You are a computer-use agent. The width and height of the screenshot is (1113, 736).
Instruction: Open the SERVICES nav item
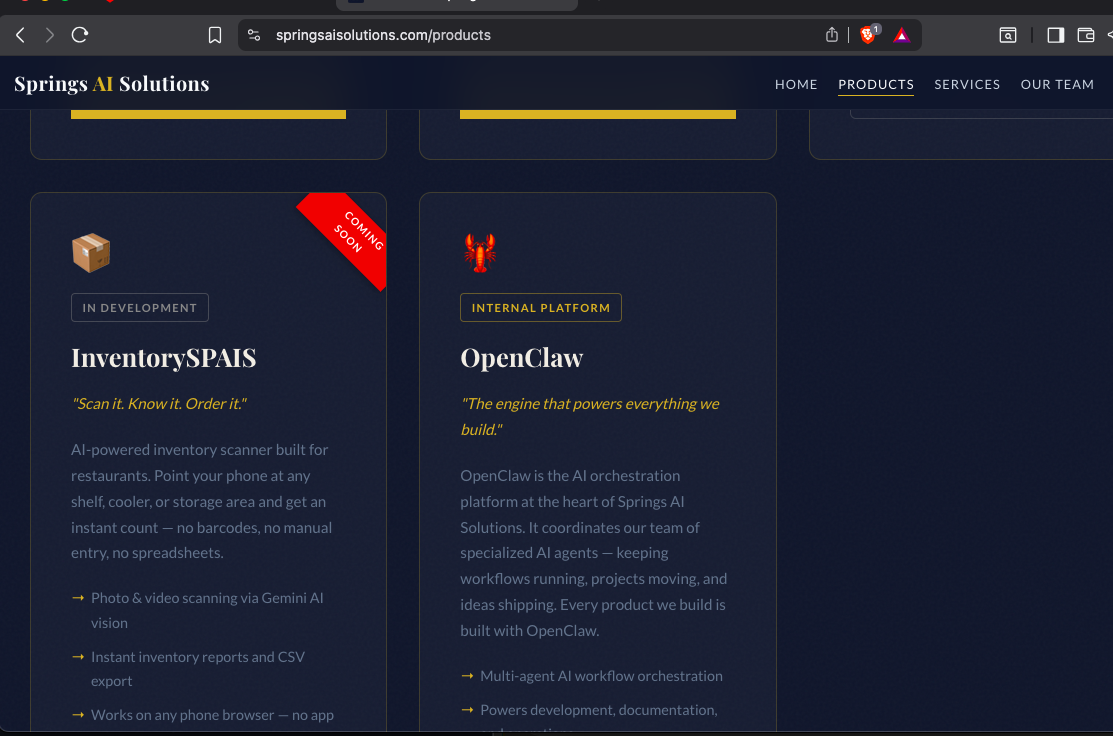pyautogui.click(x=967, y=85)
